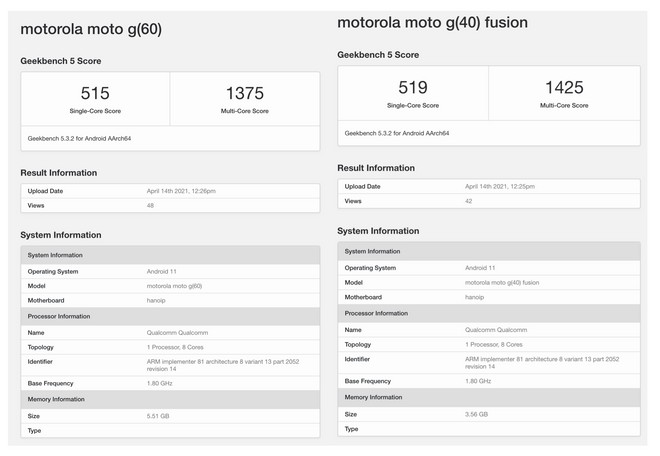Click the moto g(60) model value link
Screen dimensions: 660x456
[174, 286]
